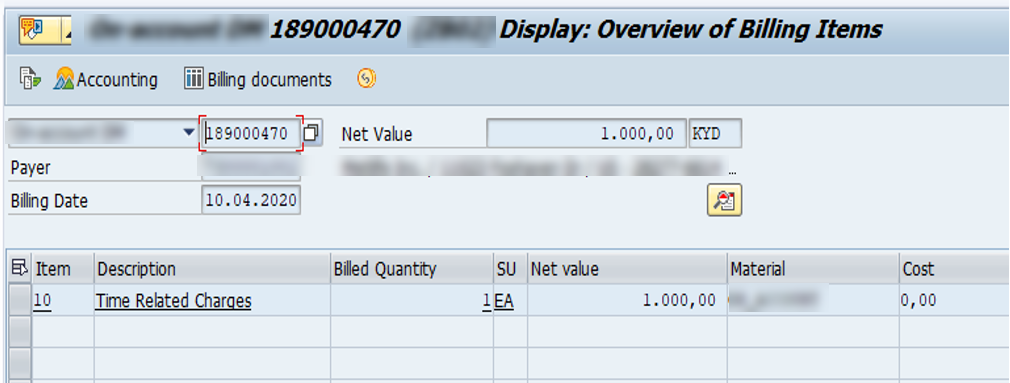Click the table settings icon left of Item
The height and width of the screenshot is (383, 1010).
point(19,268)
